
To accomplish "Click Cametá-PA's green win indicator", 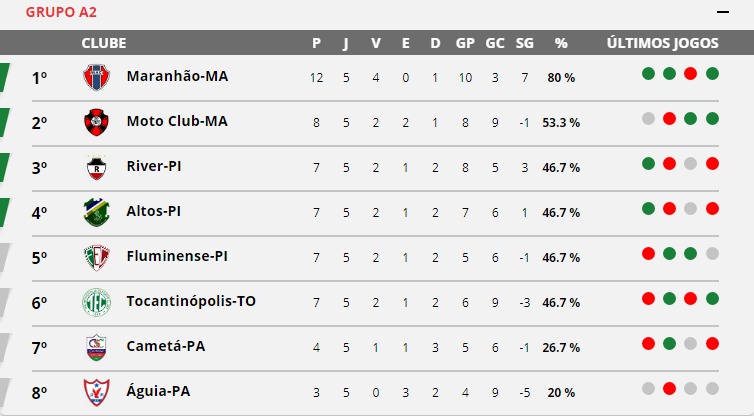I will 669,343.
